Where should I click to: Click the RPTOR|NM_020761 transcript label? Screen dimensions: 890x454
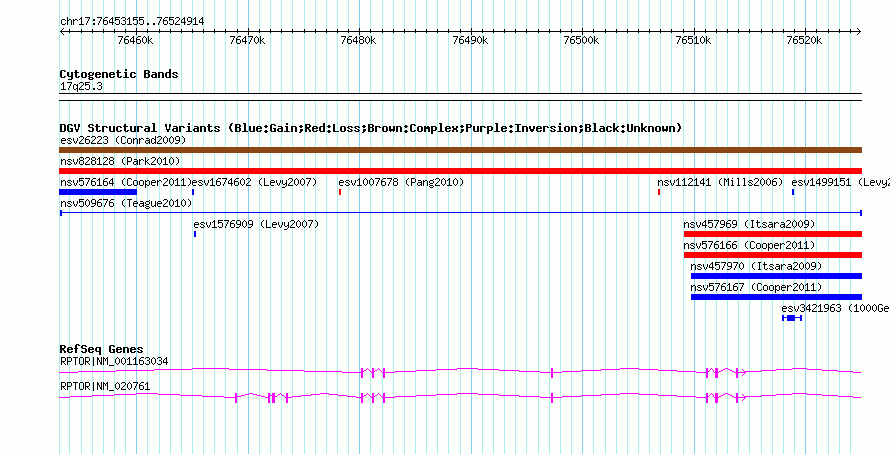tap(105, 386)
